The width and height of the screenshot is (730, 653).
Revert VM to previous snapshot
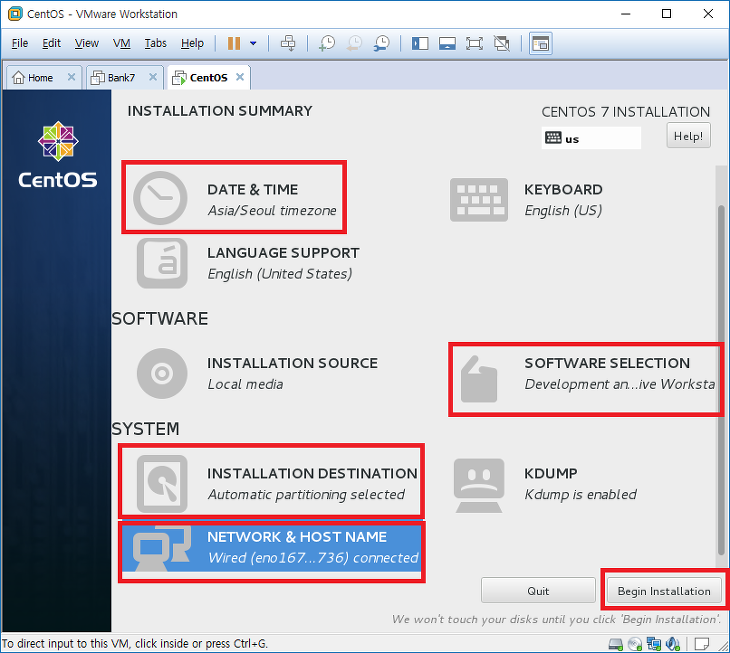click(355, 43)
